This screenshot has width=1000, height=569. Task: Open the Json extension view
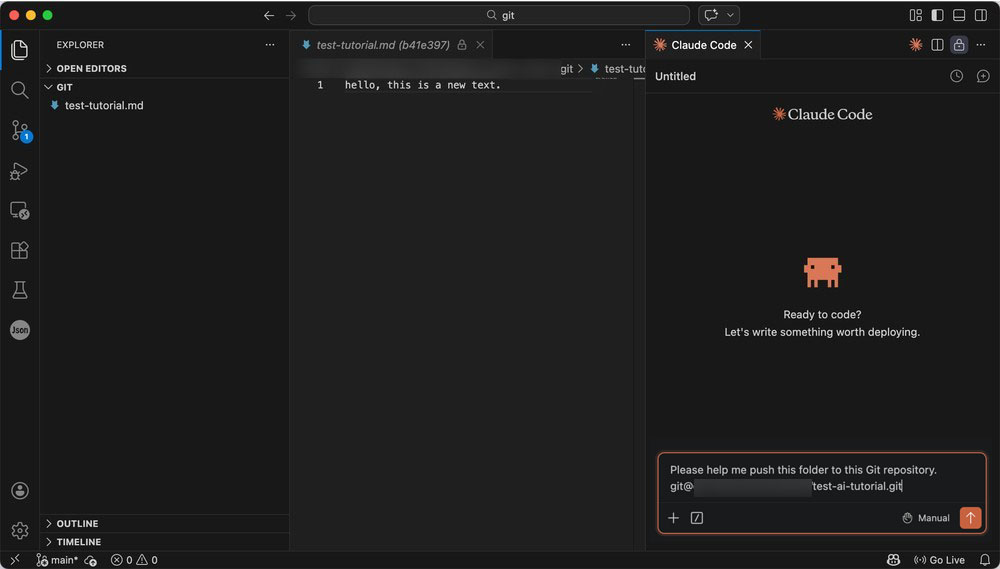coord(20,330)
